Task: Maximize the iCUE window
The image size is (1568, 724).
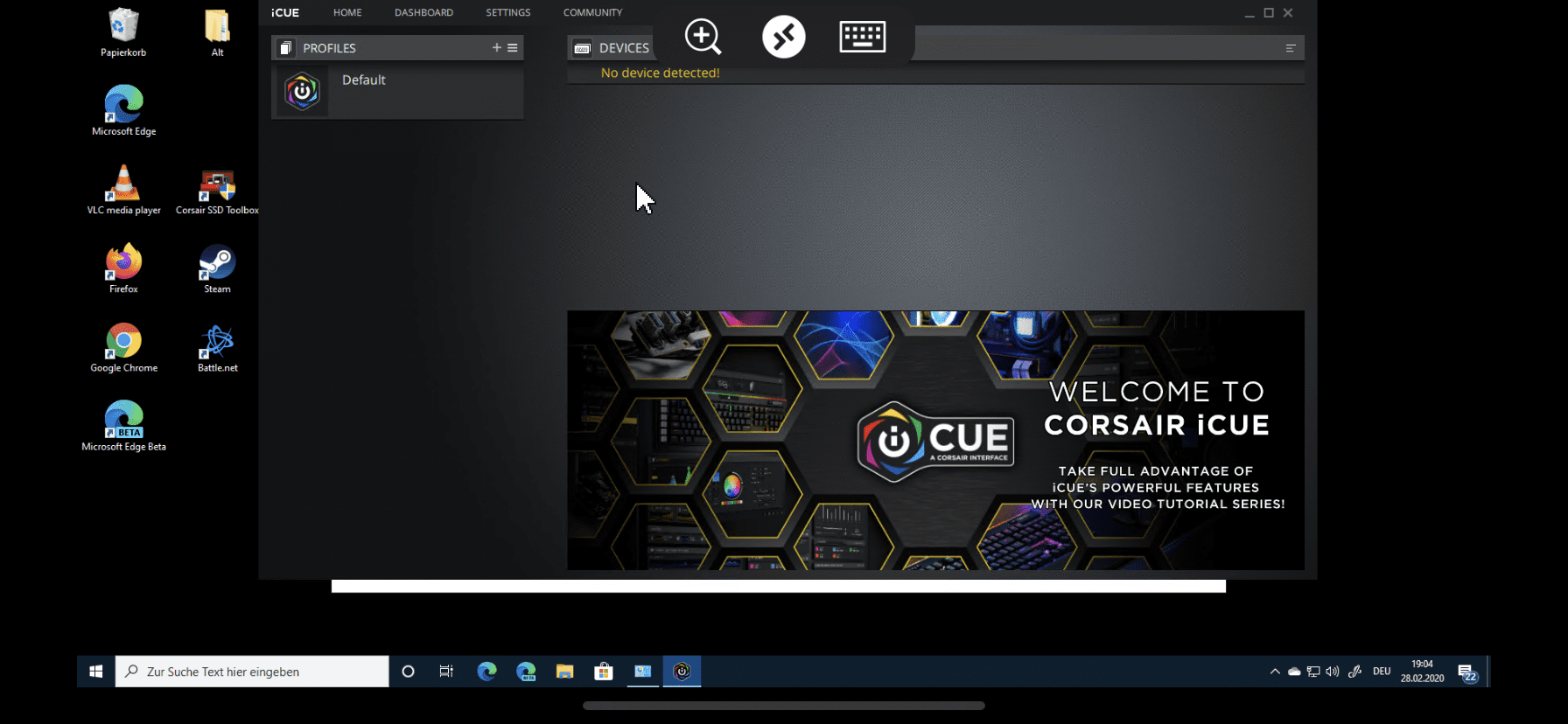Action: [x=1269, y=13]
